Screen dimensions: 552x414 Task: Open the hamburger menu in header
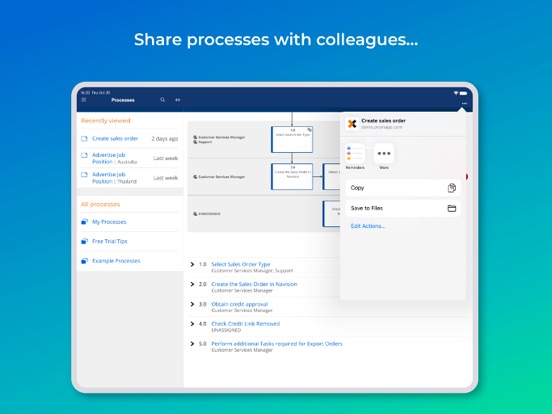pos(84,100)
